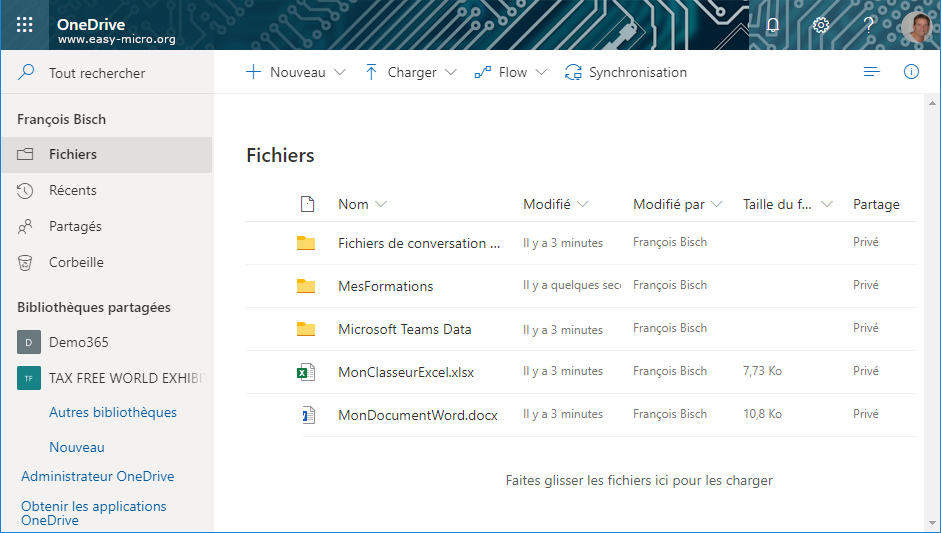
Task: Click 'Il y a quelques sec' modified time
Action: [x=572, y=286]
